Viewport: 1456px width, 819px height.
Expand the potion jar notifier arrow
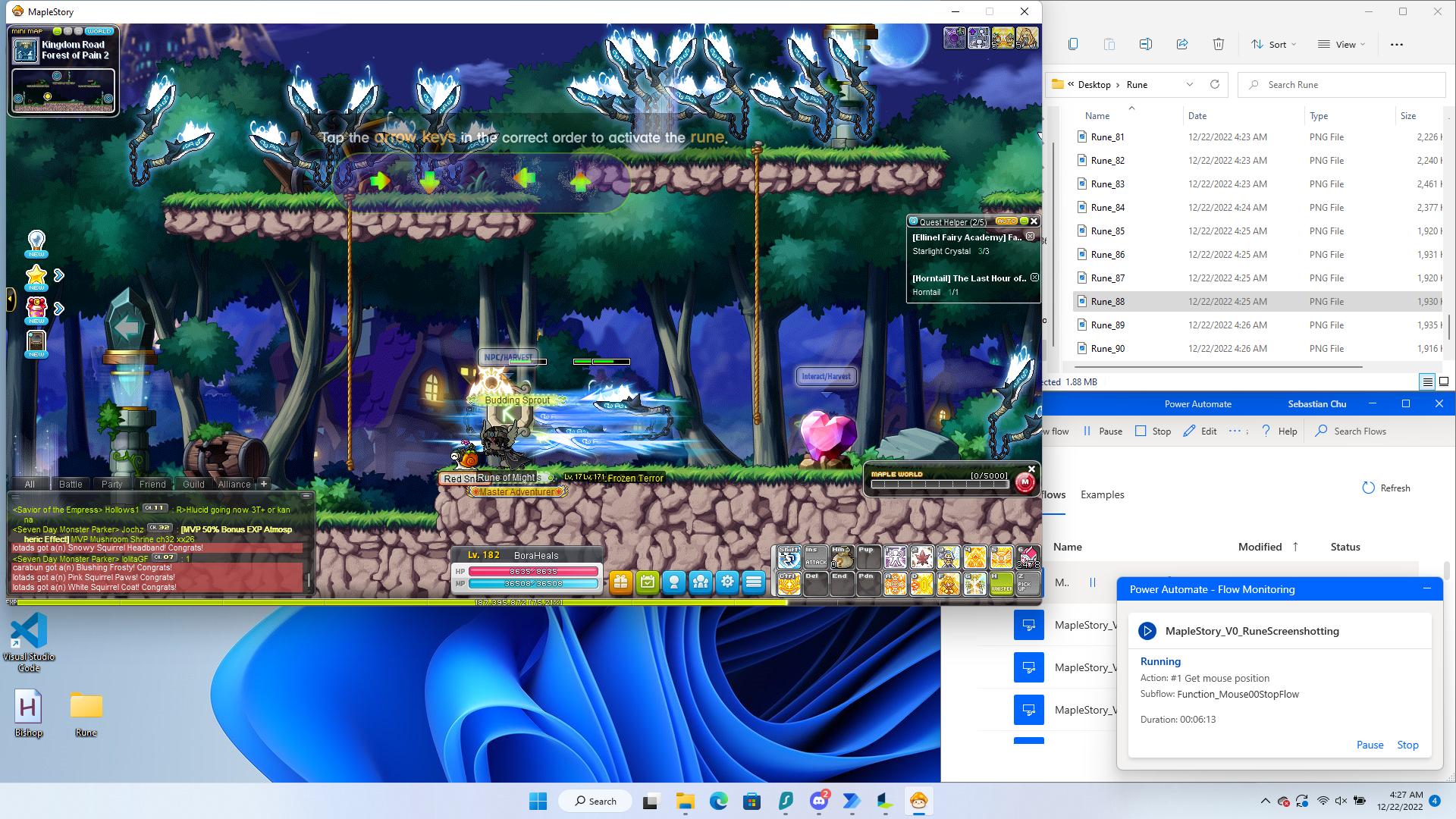tap(59, 309)
